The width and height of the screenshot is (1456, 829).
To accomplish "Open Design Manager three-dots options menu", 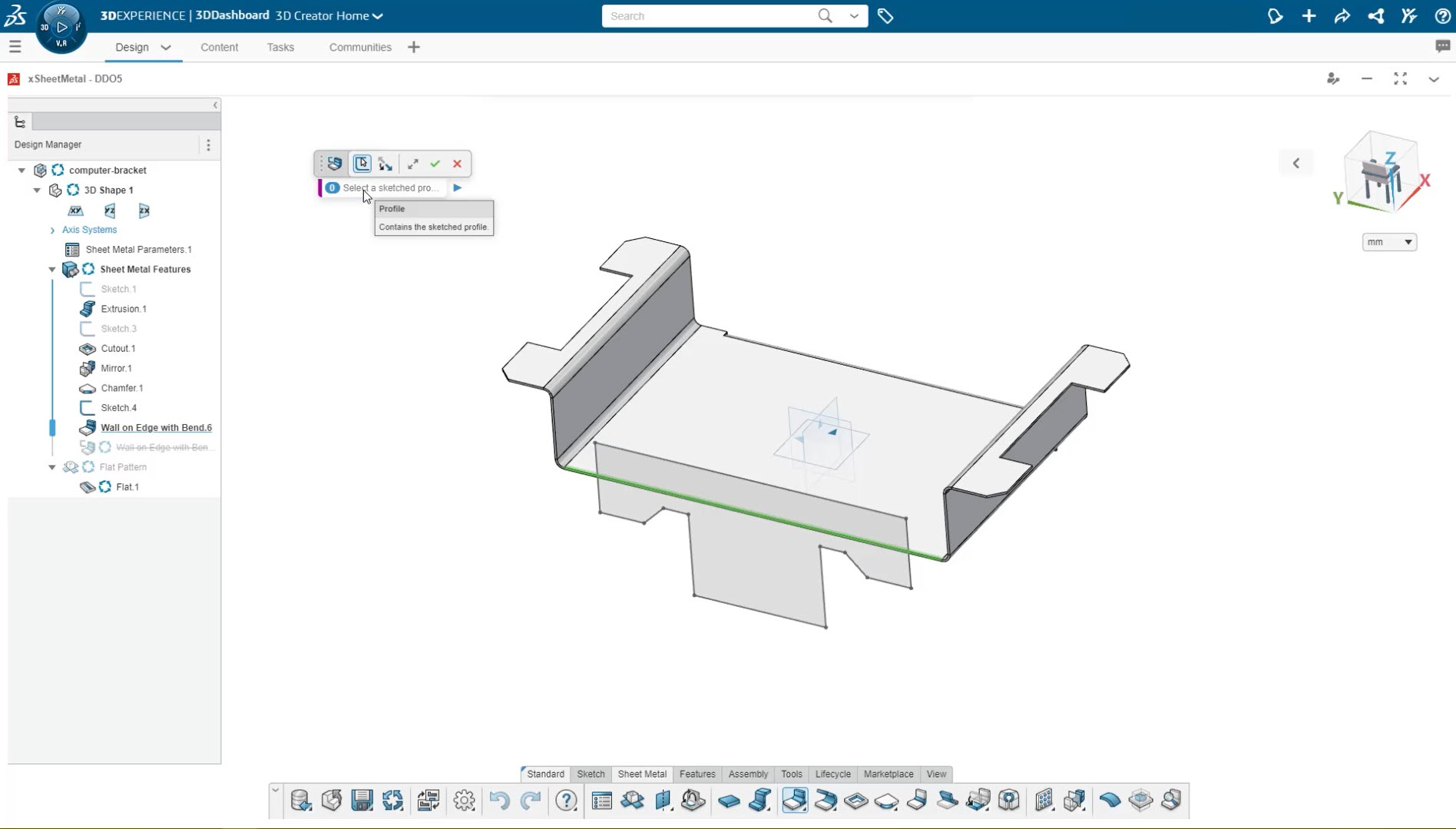I will coord(208,144).
